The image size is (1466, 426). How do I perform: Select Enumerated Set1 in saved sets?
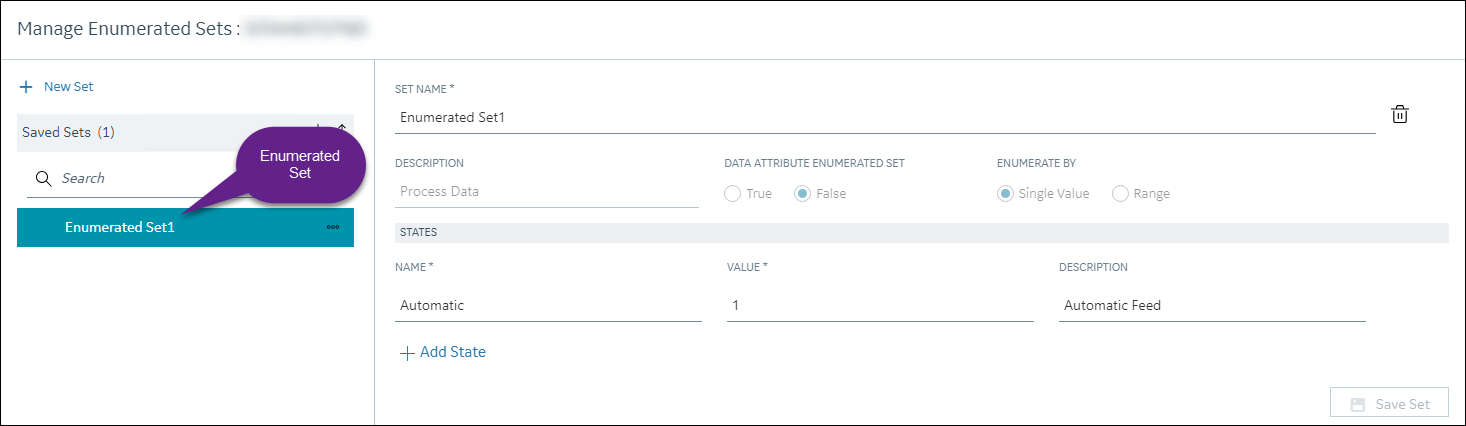click(185, 227)
